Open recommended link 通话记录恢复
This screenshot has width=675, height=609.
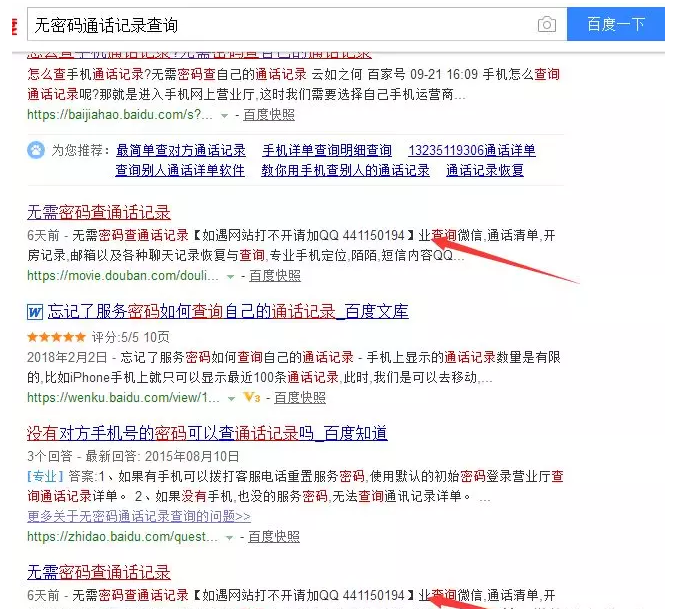click(x=485, y=170)
